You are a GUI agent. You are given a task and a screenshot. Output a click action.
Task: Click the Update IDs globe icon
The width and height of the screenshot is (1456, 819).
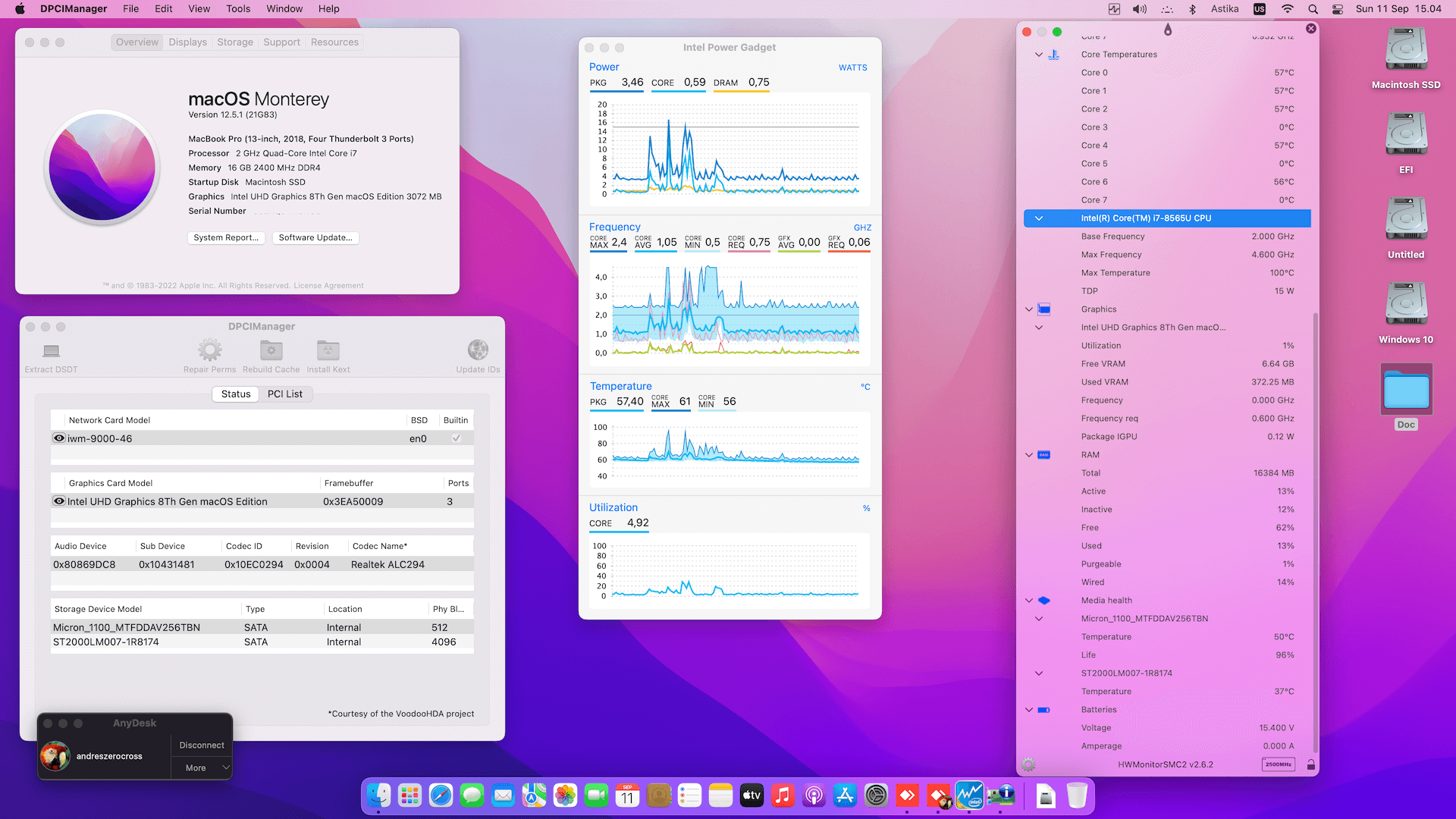478,350
